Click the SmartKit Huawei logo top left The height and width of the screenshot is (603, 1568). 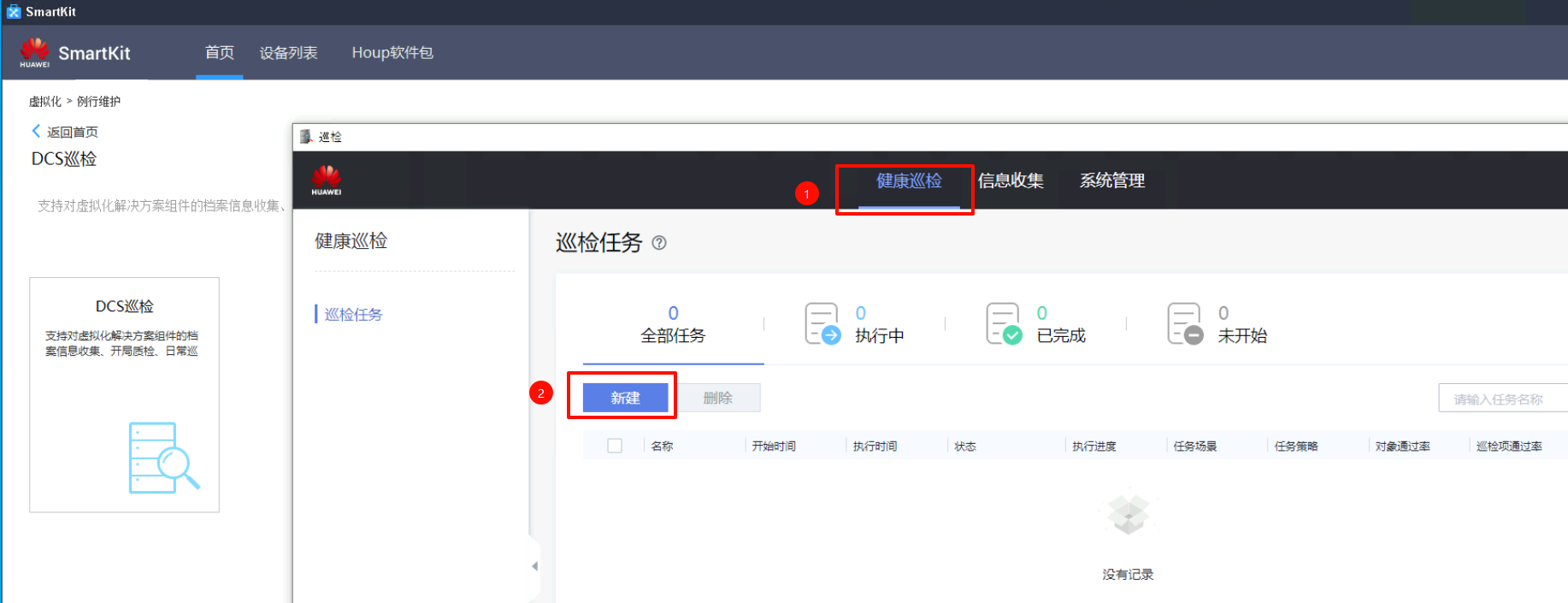tap(35, 52)
